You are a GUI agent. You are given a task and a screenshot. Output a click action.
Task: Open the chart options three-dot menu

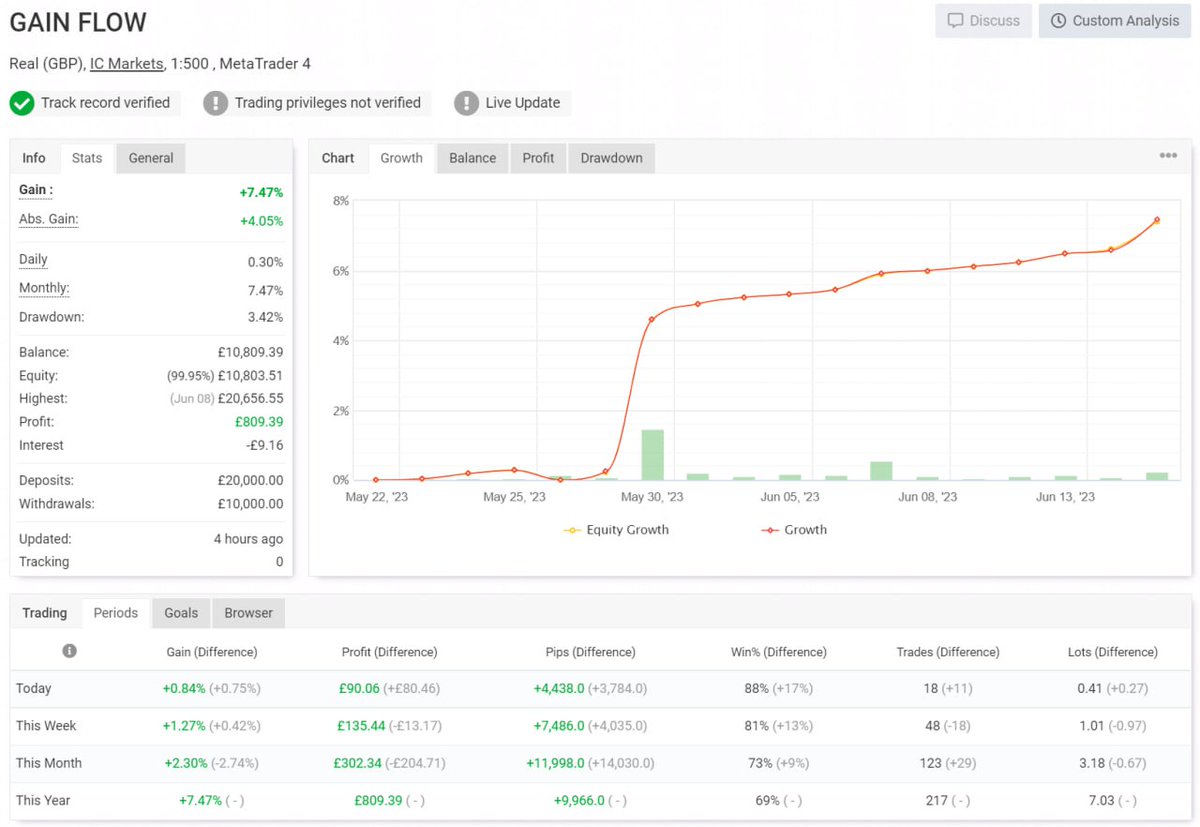coord(1168,156)
